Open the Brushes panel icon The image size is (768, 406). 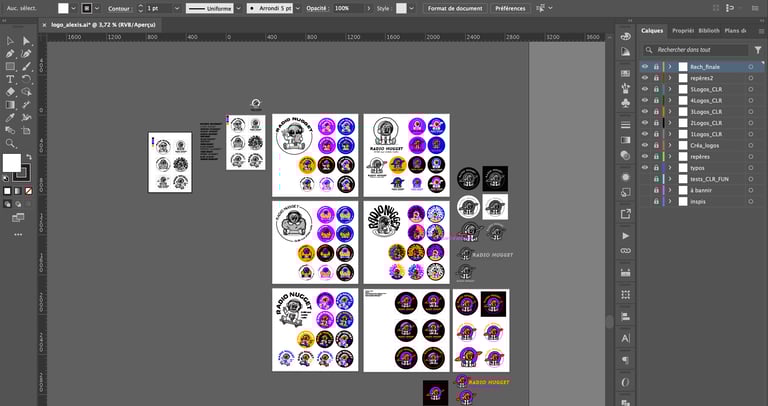(625, 88)
